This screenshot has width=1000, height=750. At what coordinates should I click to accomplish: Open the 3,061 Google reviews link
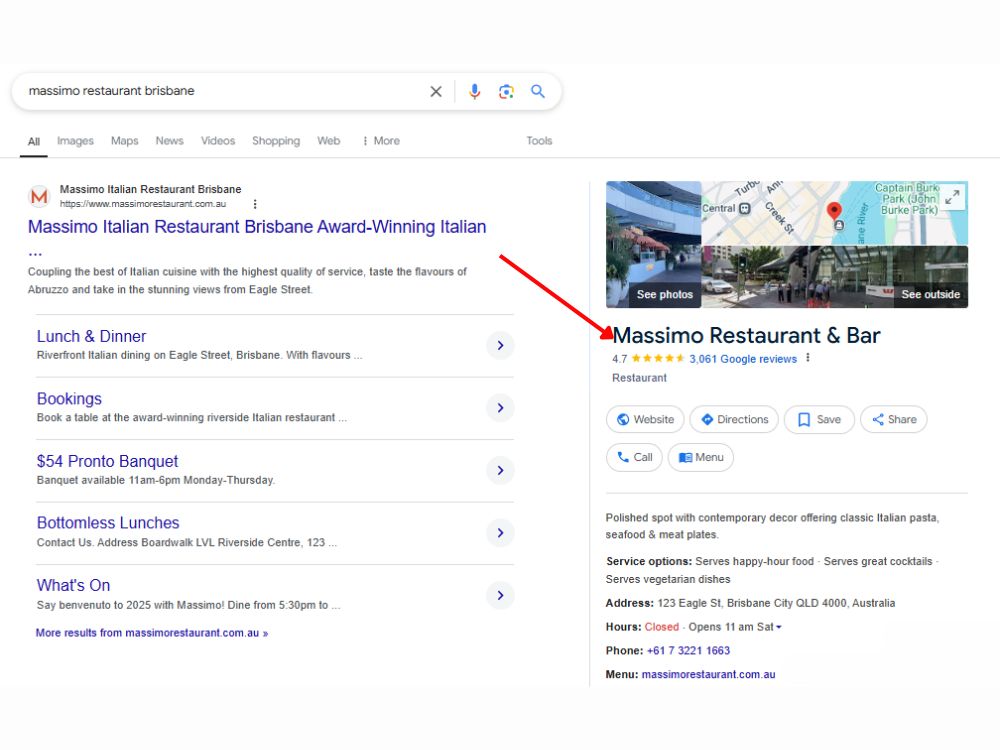743,359
